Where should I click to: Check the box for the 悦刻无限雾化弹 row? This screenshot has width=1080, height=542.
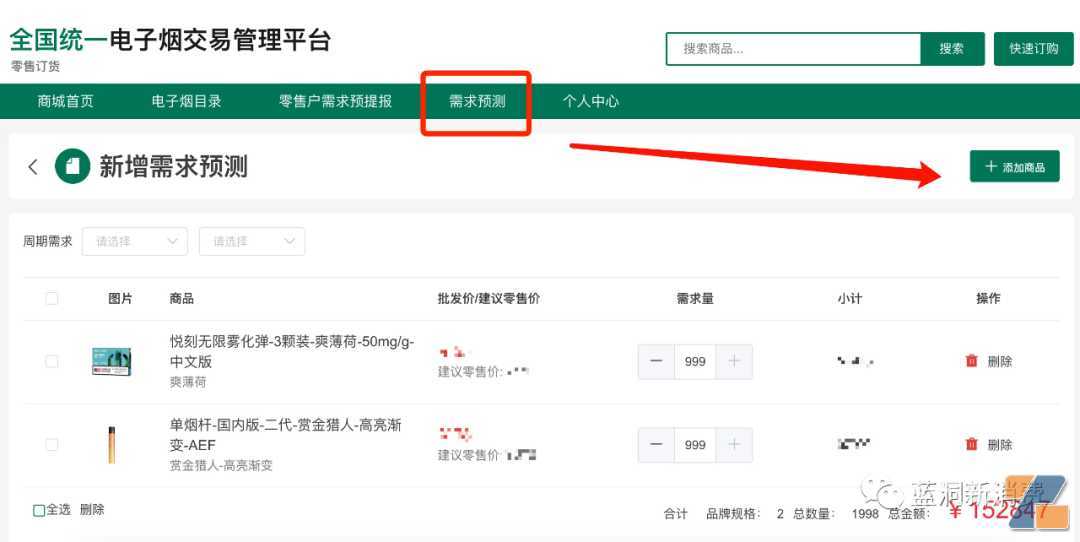(52, 361)
